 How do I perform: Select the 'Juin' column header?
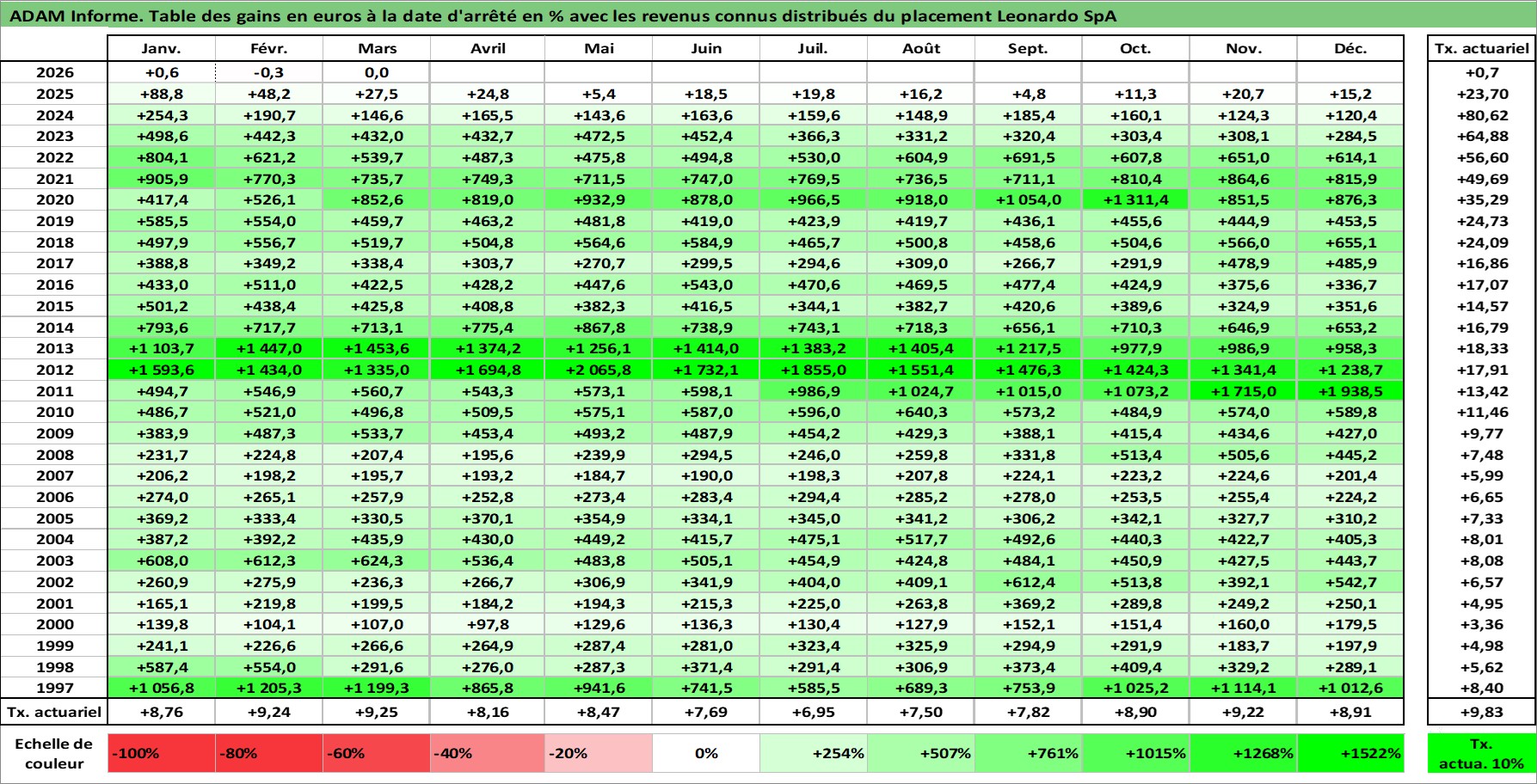coord(706,48)
